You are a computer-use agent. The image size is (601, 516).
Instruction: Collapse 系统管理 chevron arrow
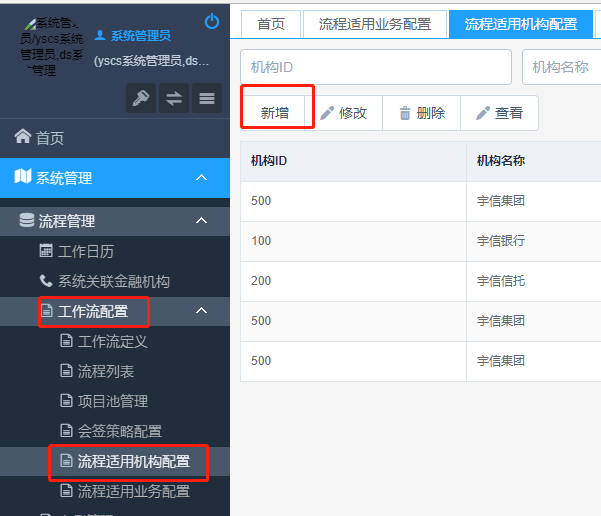[x=202, y=177]
